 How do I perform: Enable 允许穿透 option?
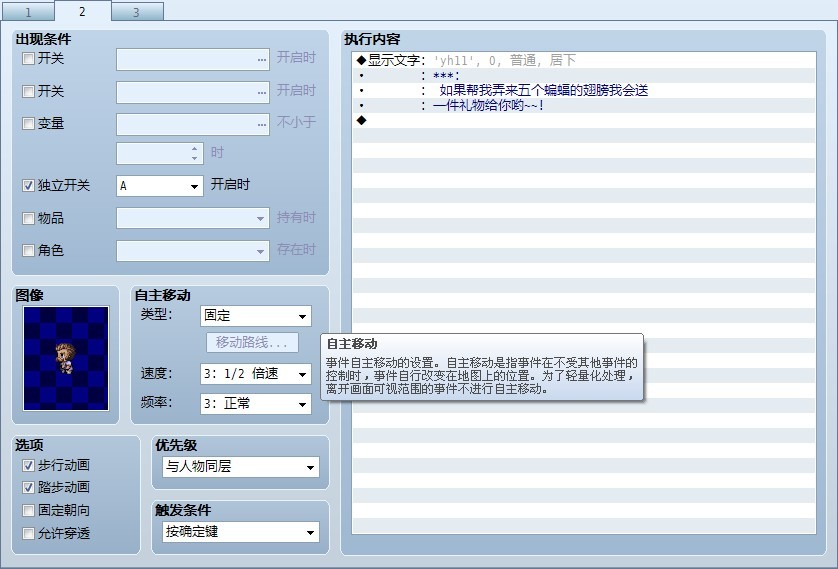(x=28, y=533)
